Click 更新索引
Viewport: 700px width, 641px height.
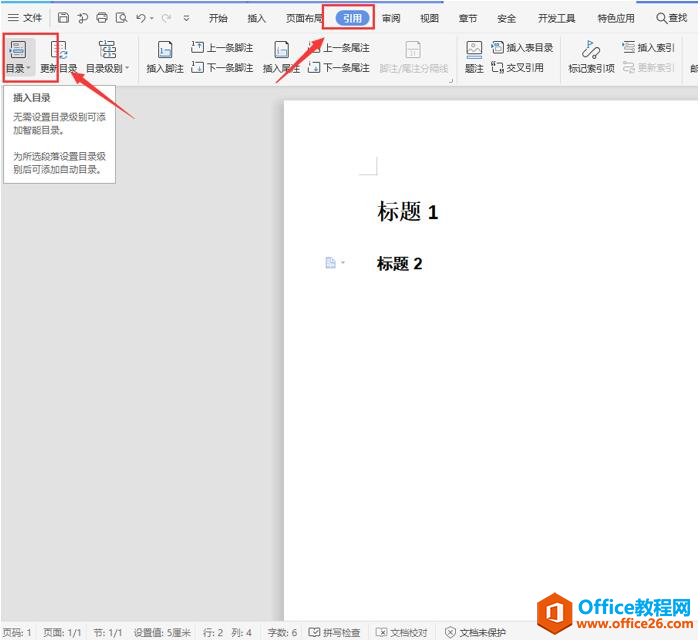[x=648, y=68]
